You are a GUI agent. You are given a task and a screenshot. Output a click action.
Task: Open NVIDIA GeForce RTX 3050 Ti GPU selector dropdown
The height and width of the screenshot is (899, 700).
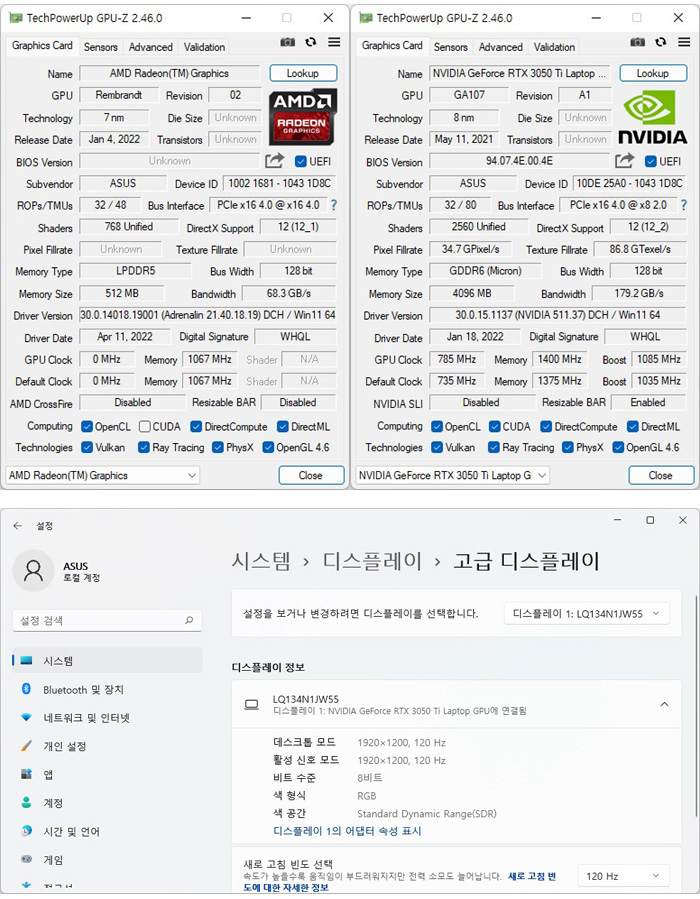[452, 475]
